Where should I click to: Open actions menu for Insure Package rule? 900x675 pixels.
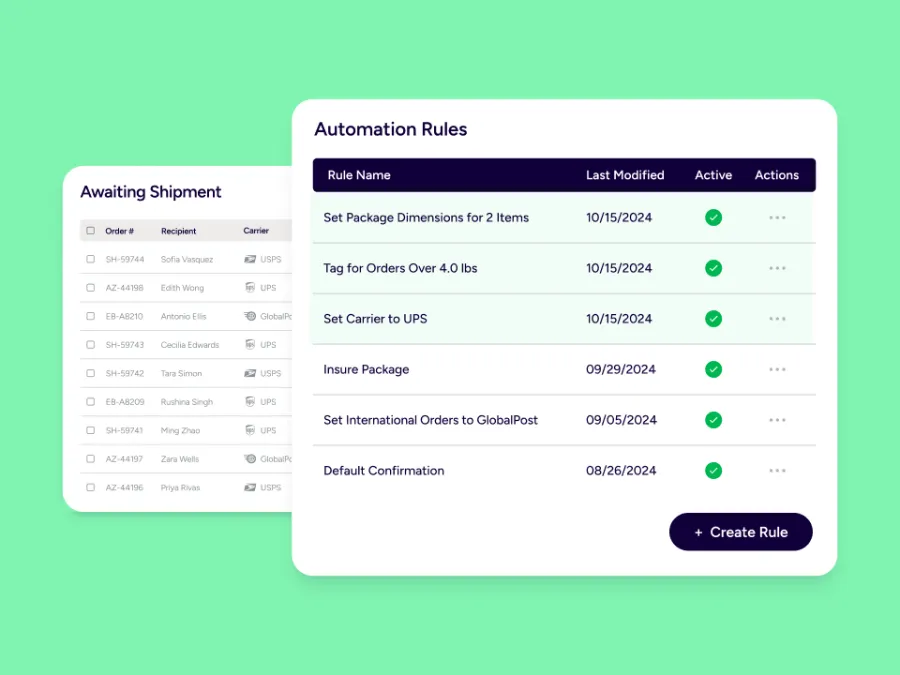click(777, 370)
